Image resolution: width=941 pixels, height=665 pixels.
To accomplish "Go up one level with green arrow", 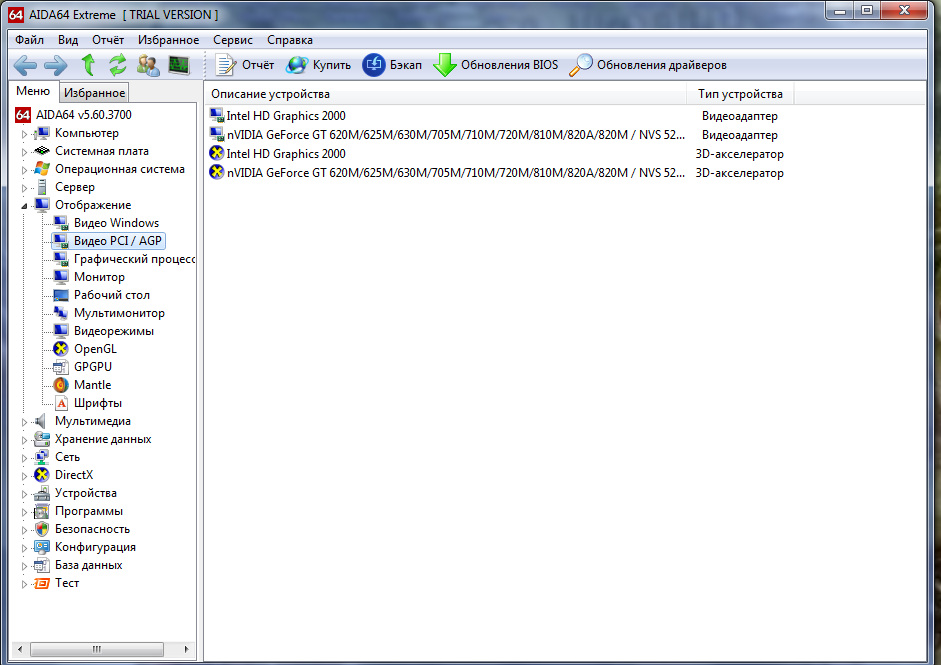I will click(88, 65).
